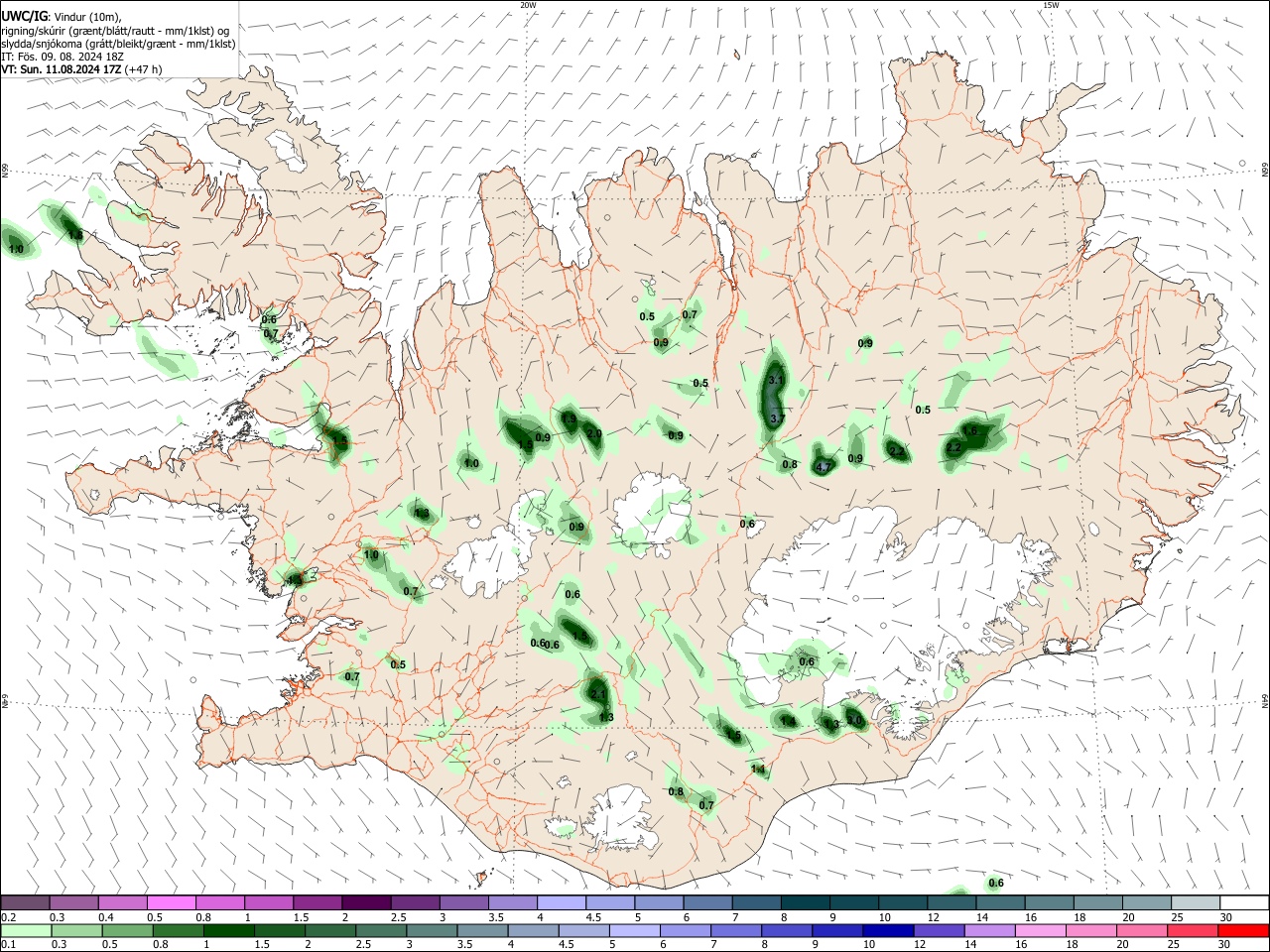Click the '0.4' label in the upper legend row
Image resolution: width=1270 pixels, height=952 pixels.
coord(106,917)
